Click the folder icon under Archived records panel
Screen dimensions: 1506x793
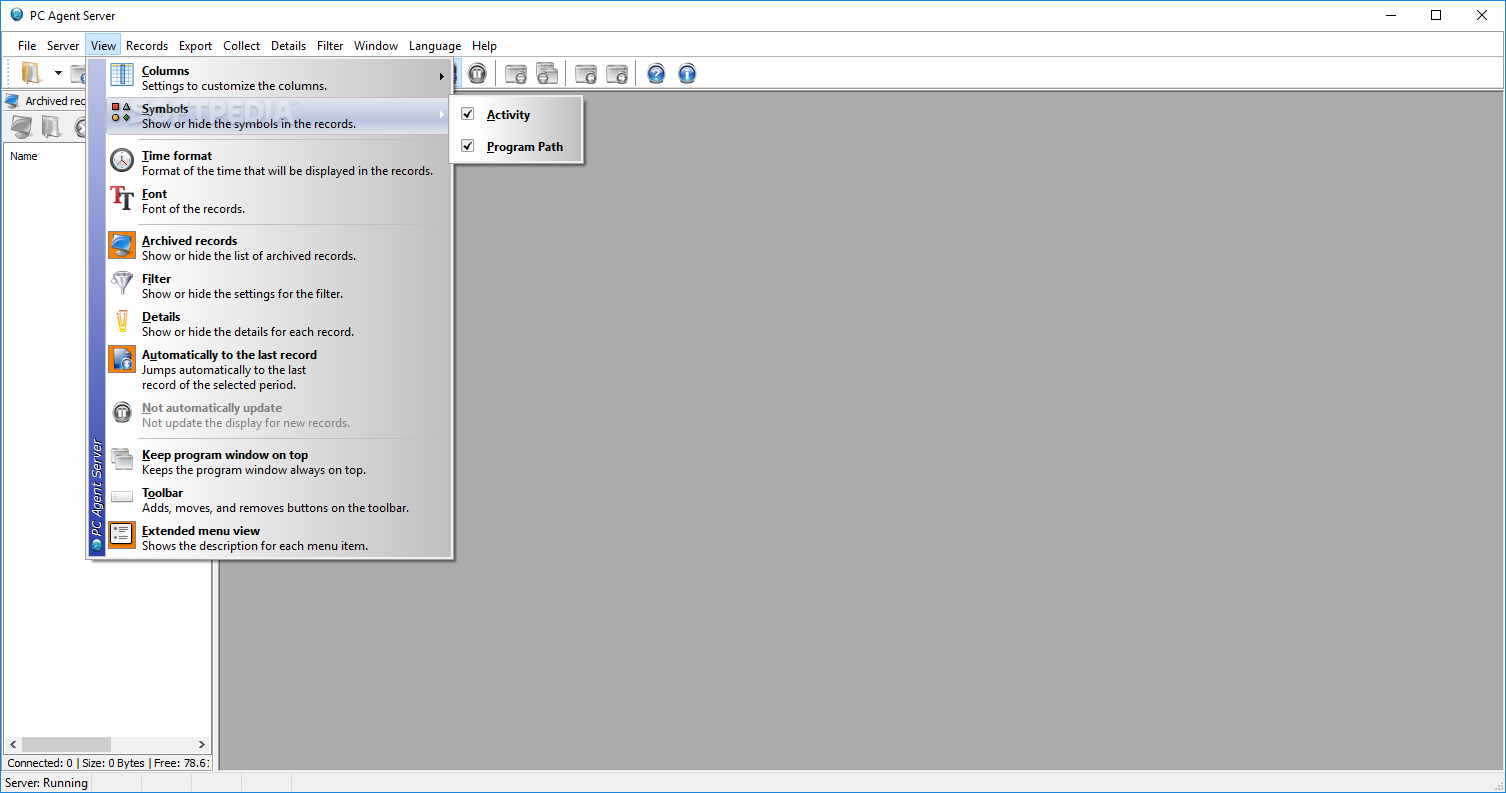(51, 126)
